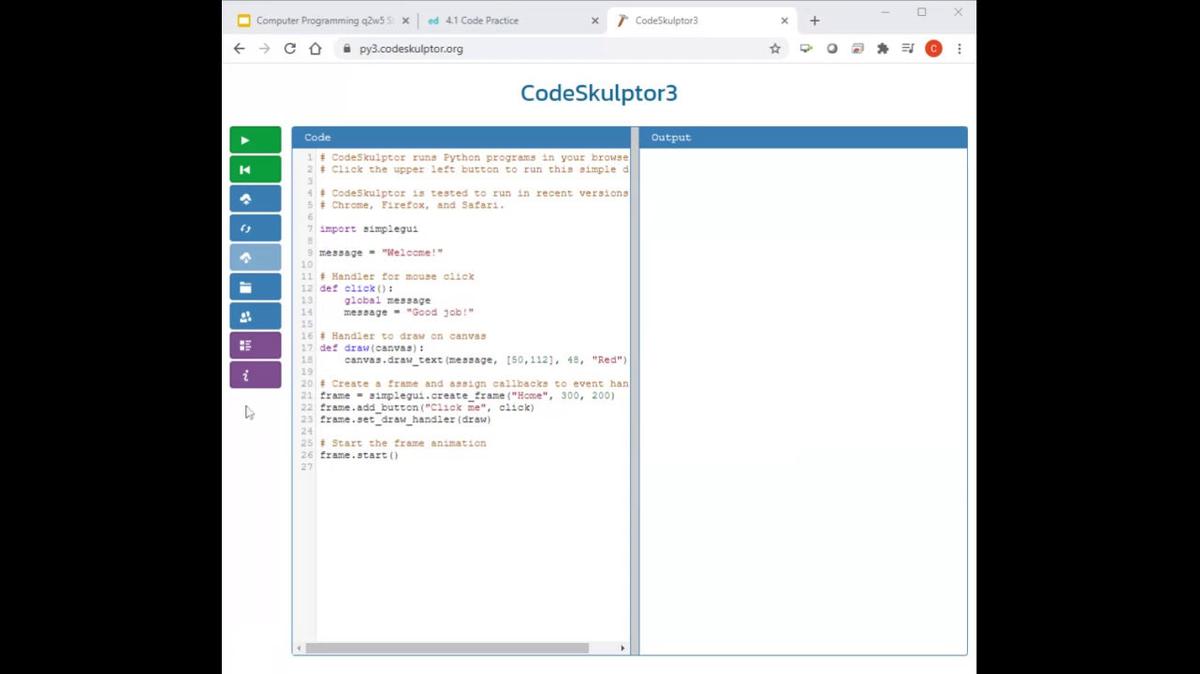The image size is (1200, 674).
Task: Open the Extensions puzzle piece menu
Action: 882,48
